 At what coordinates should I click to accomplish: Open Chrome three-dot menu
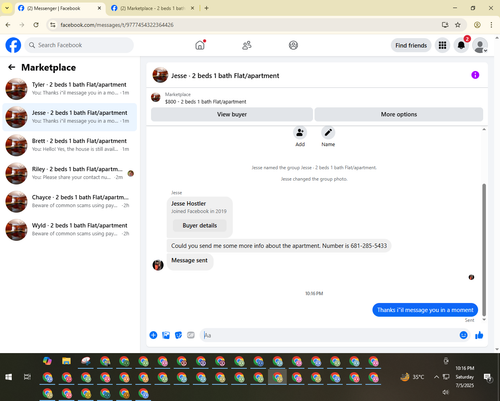(x=491, y=25)
